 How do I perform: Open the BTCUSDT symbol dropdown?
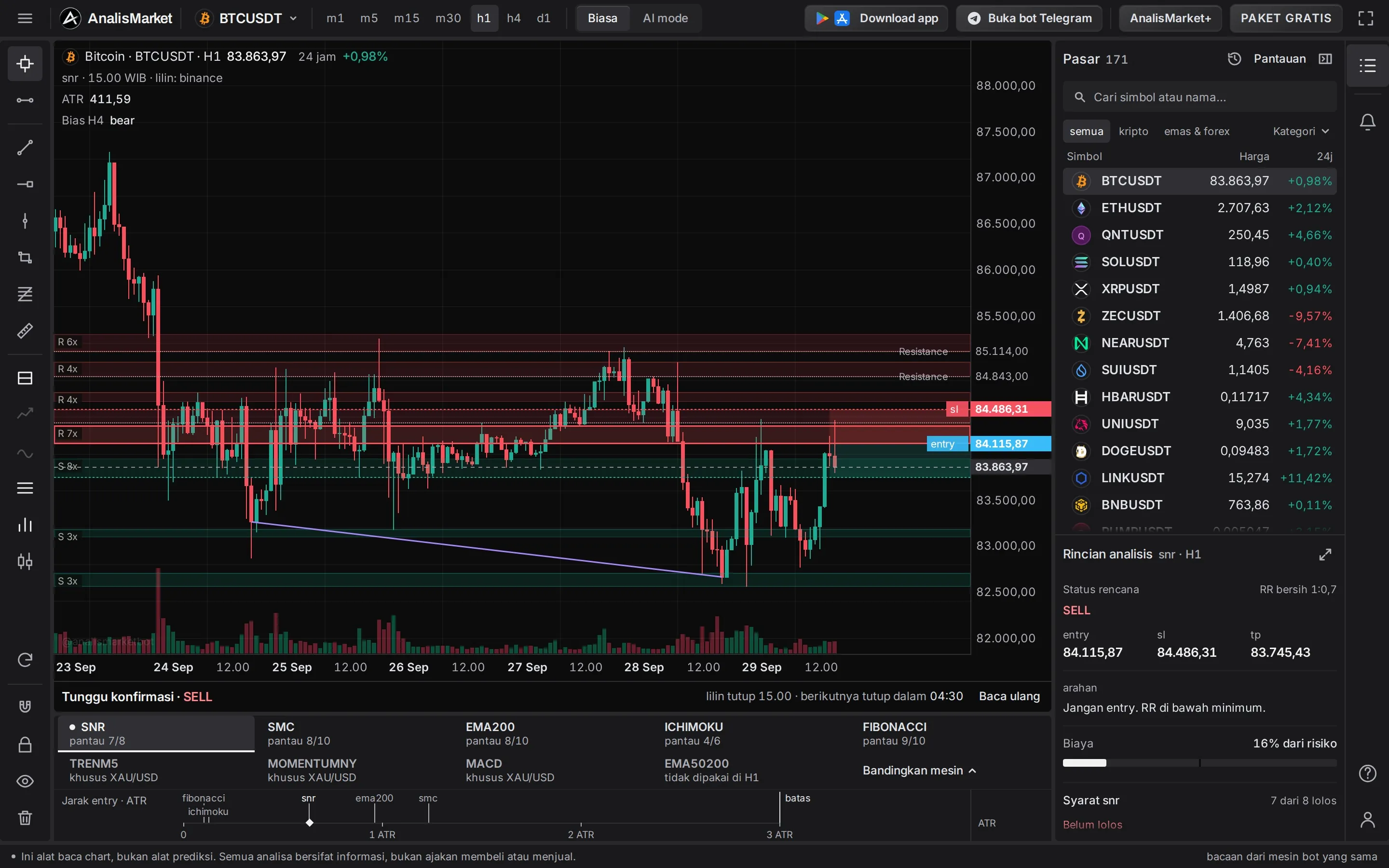point(248,18)
